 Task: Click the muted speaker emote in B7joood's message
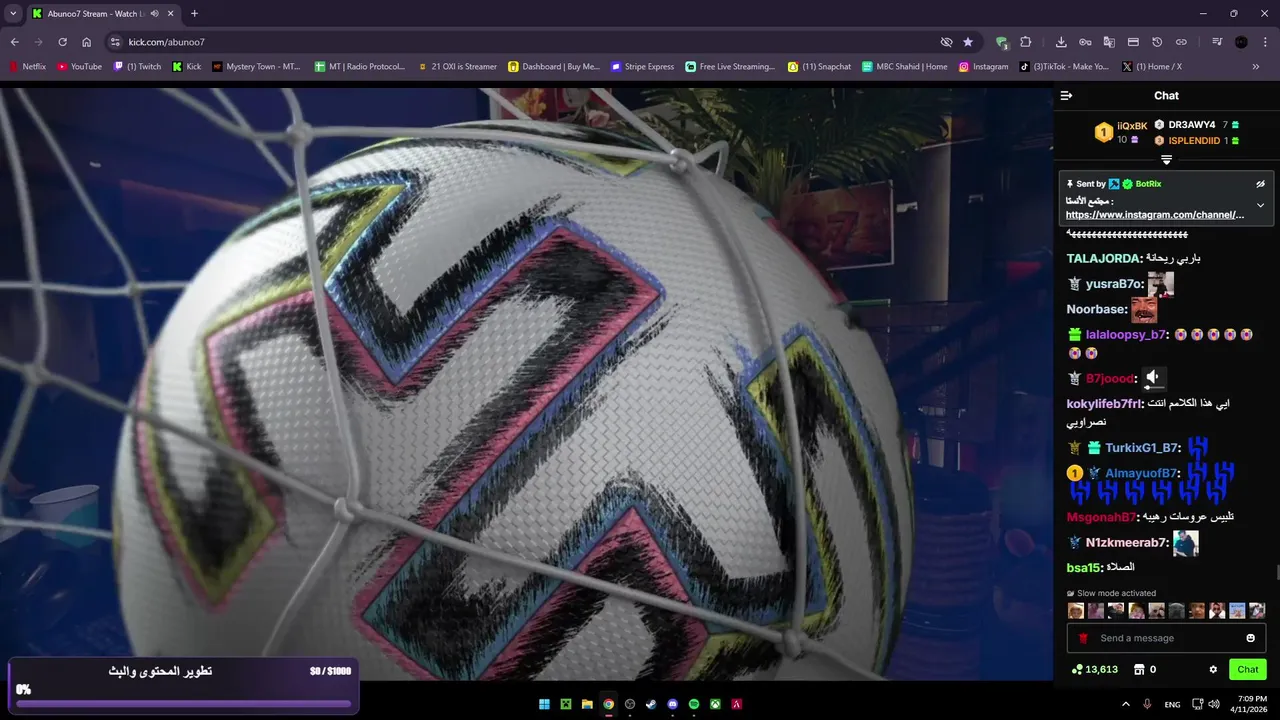pos(1154,377)
